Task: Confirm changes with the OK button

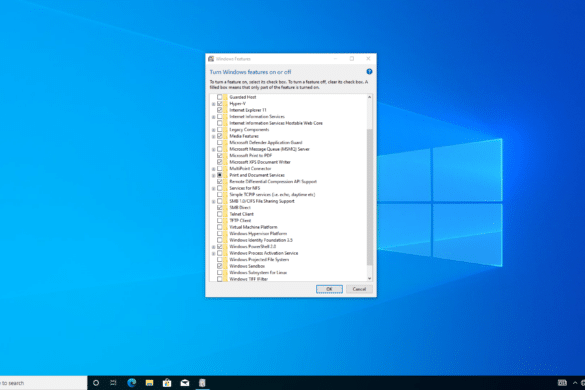Action: click(x=329, y=289)
